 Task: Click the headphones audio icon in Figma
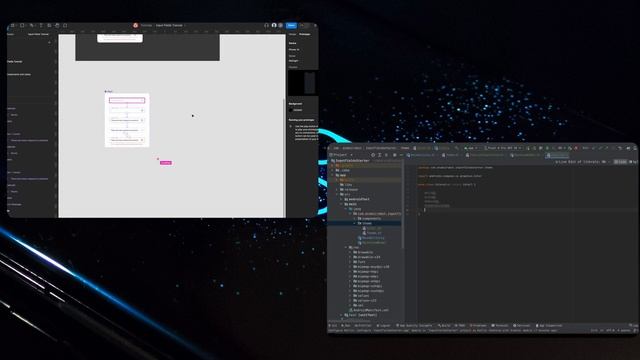(x=267, y=25)
